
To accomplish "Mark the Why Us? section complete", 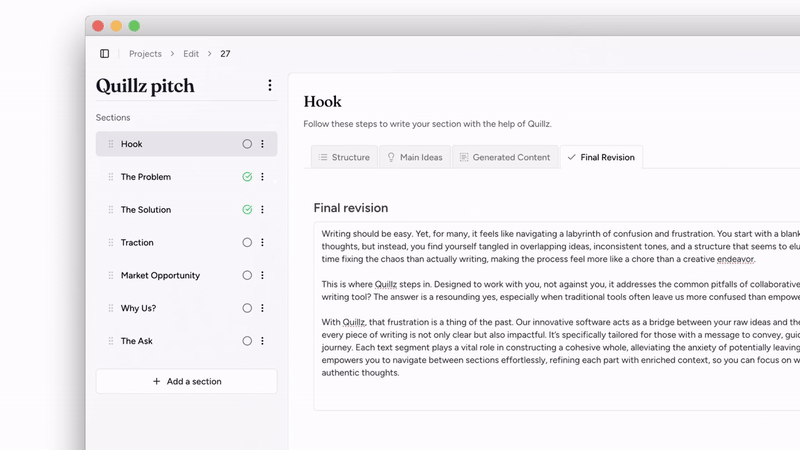I will click(x=247, y=308).
